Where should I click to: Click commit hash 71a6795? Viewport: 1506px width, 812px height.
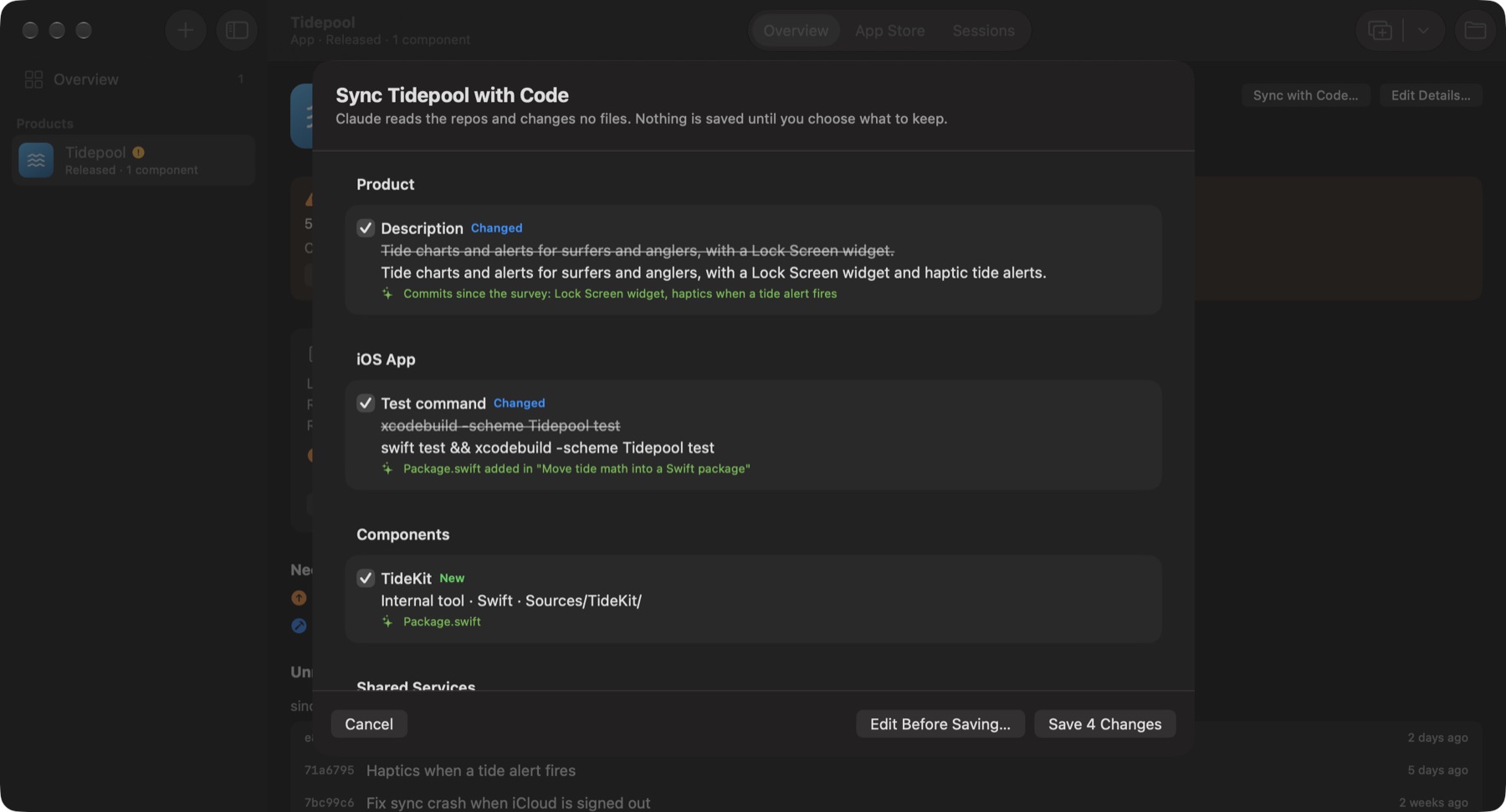click(x=330, y=770)
